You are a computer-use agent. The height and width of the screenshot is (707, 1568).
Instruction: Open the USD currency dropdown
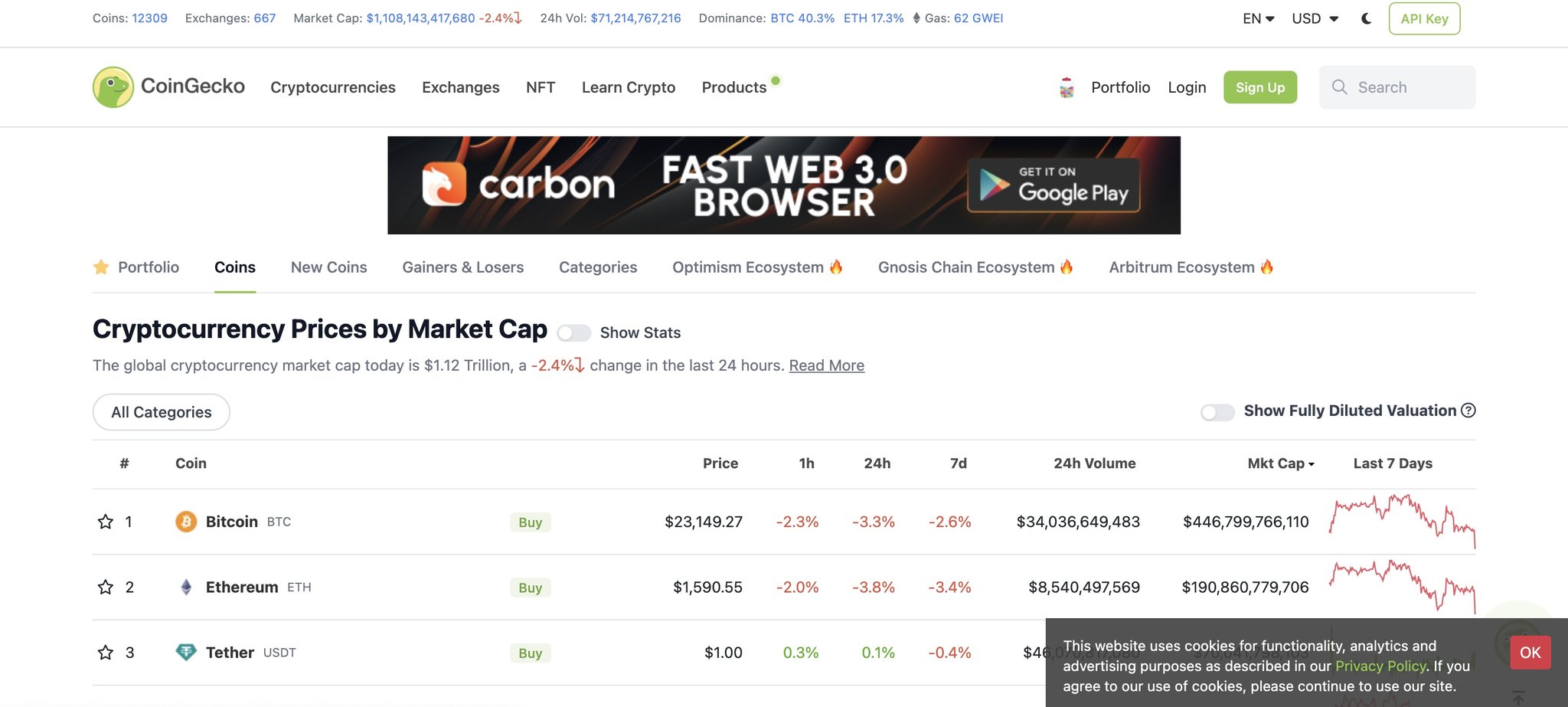coord(1314,18)
